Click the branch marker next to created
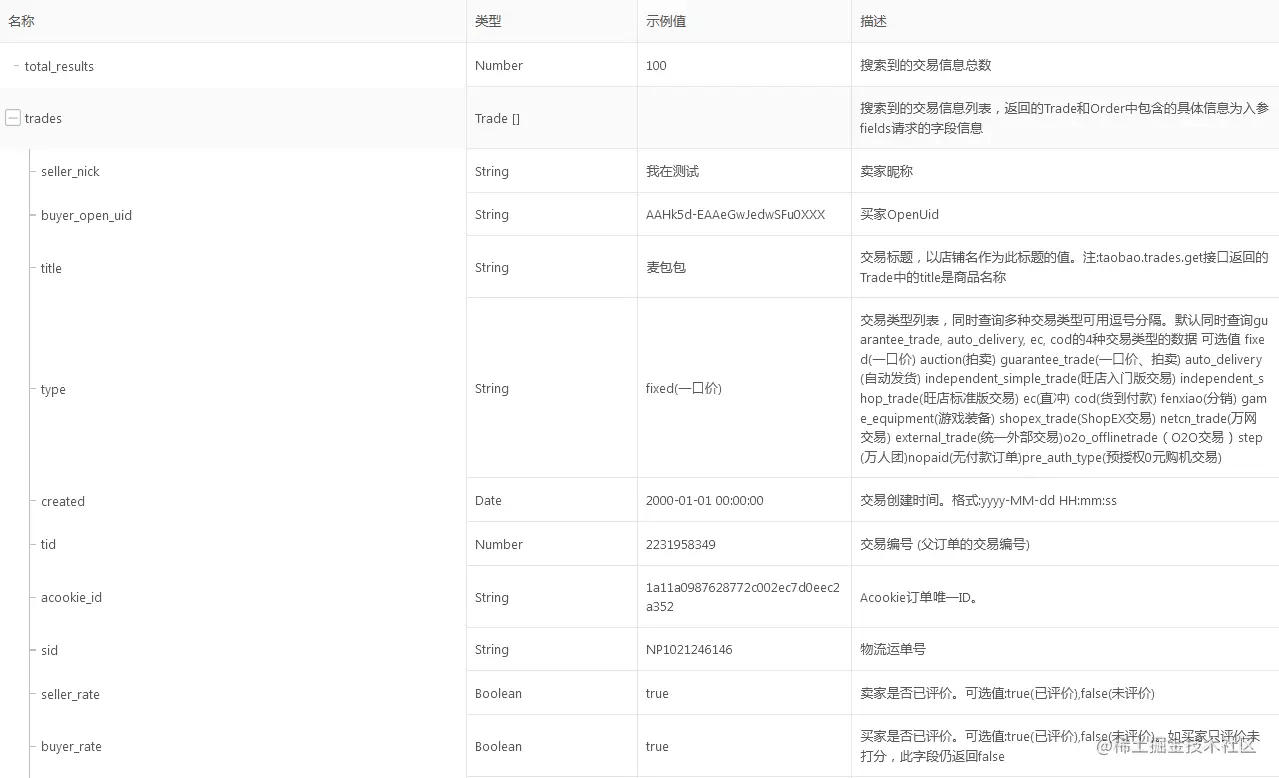This screenshot has height=778, width=1279. [31, 501]
